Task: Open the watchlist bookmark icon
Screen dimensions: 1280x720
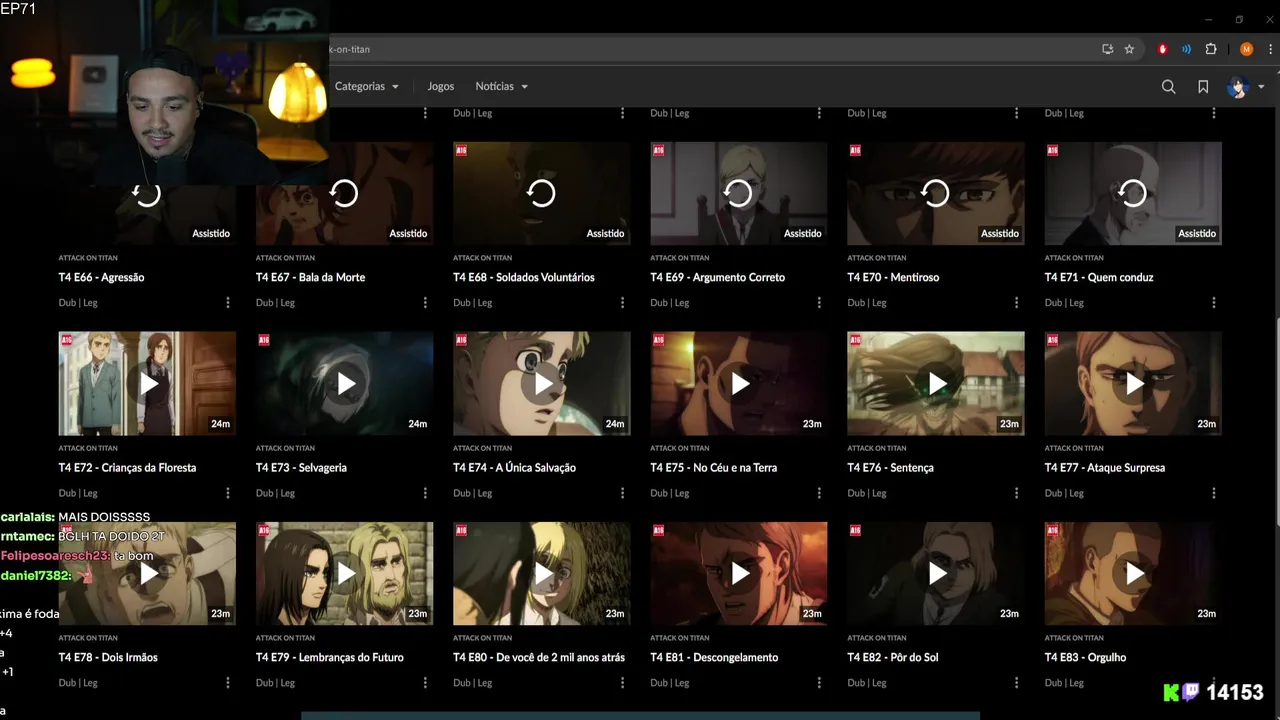Action: [x=1203, y=87]
